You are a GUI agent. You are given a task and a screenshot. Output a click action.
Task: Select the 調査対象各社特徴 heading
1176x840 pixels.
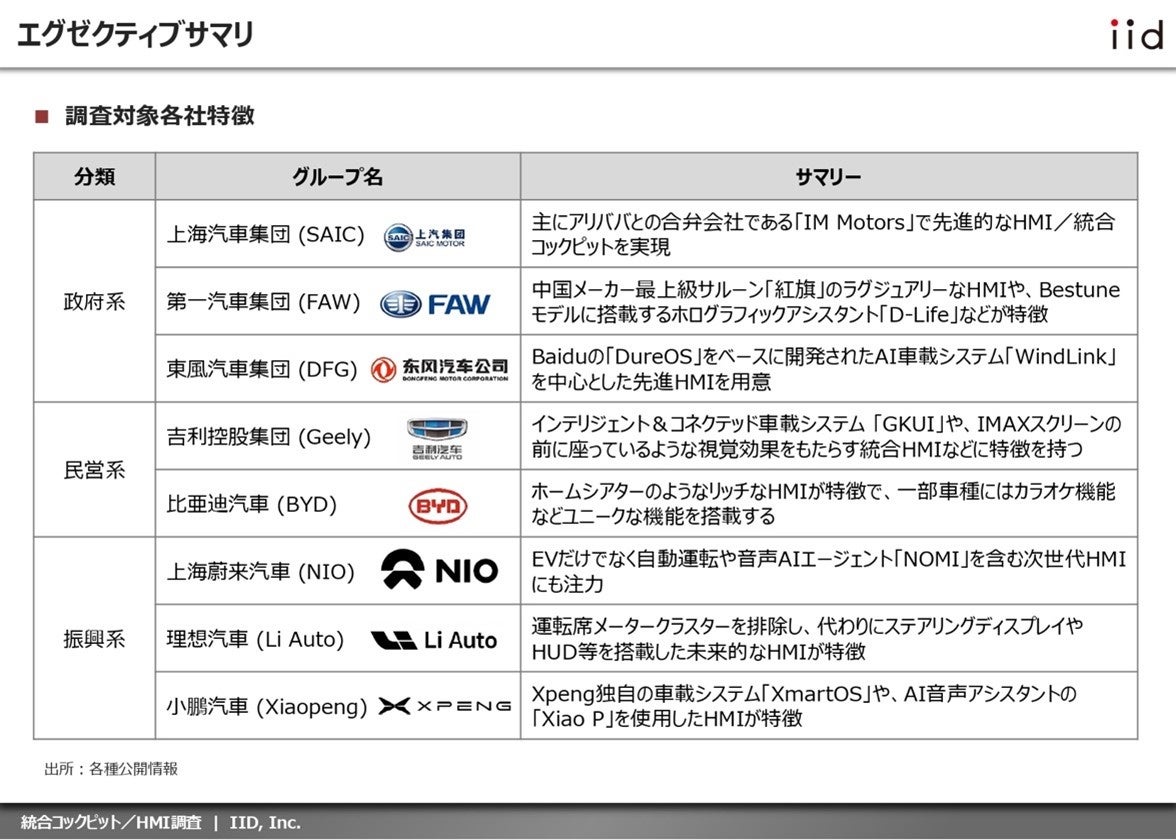(160, 116)
